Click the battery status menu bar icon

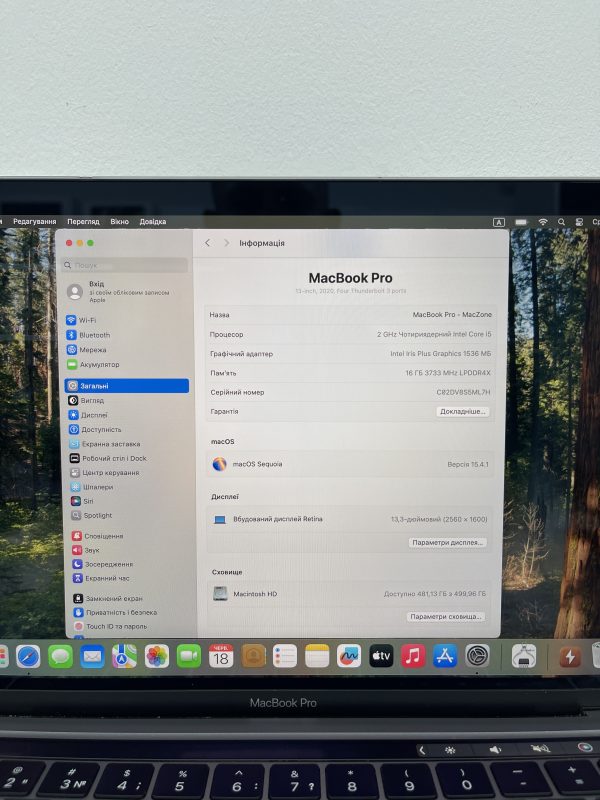pos(521,222)
